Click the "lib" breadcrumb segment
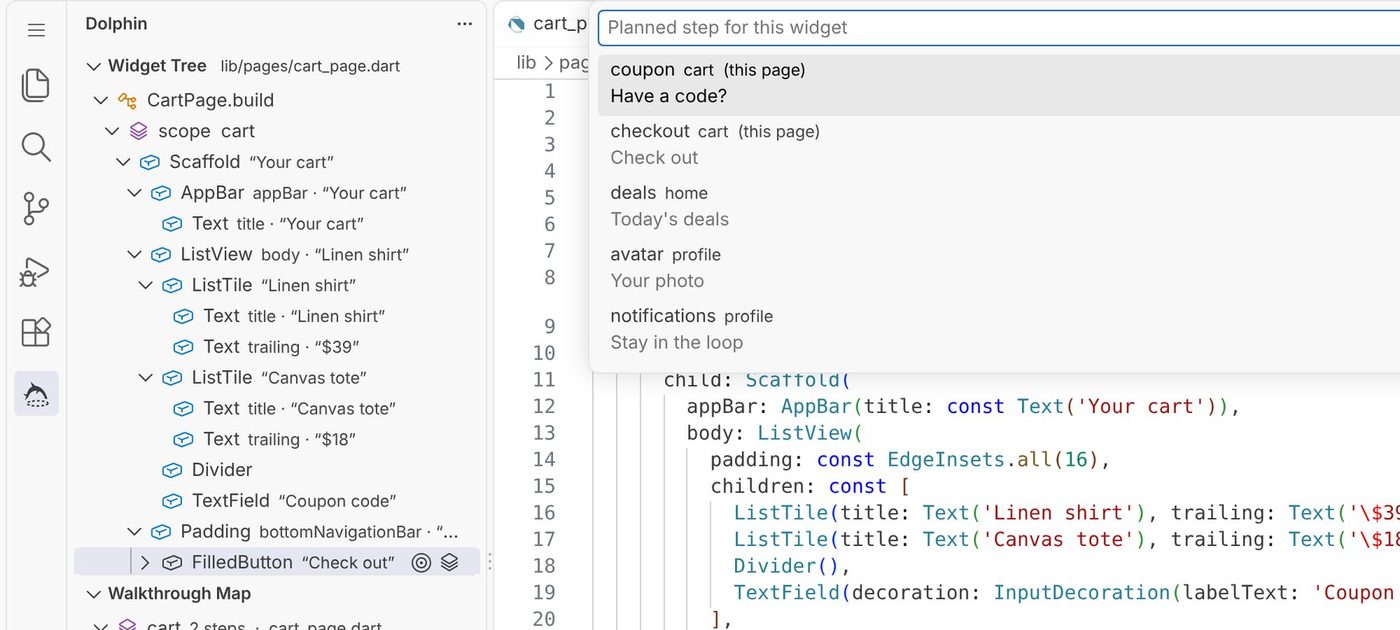 526,62
